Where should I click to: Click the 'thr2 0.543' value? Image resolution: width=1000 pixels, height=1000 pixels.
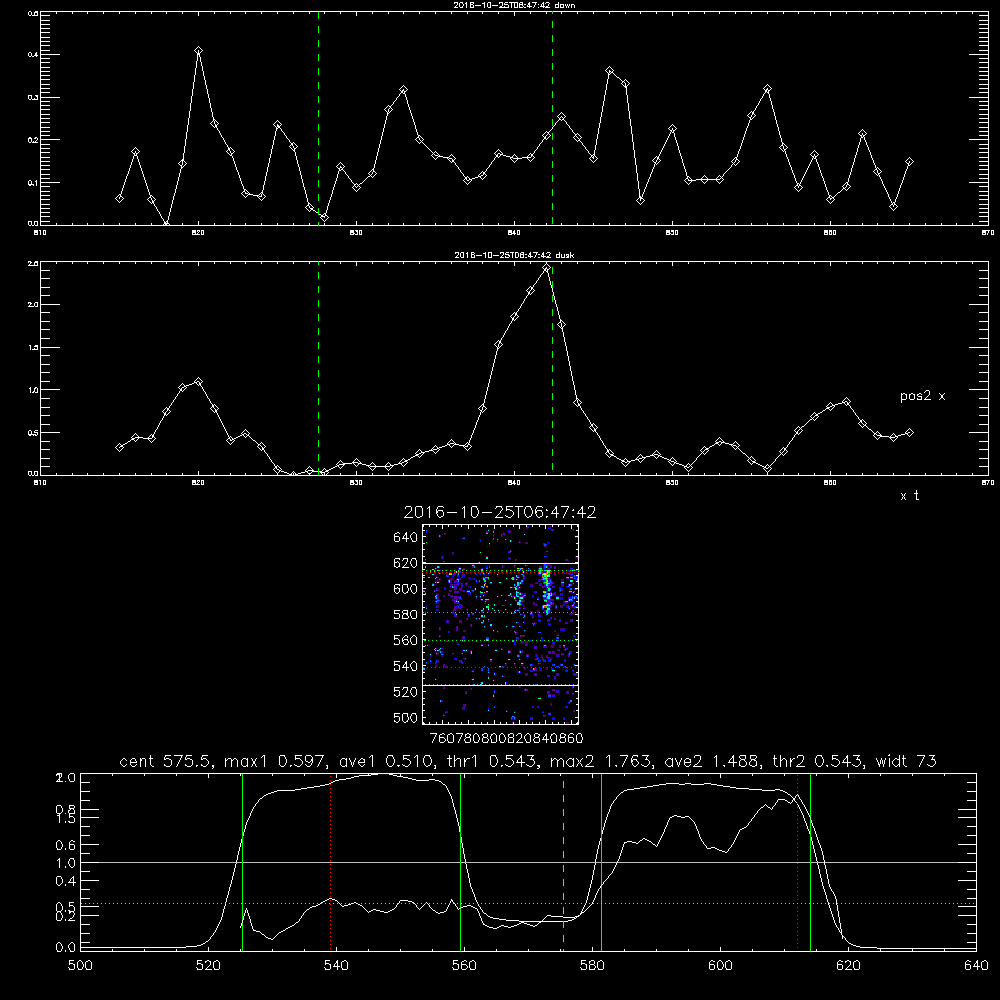[x=820, y=761]
